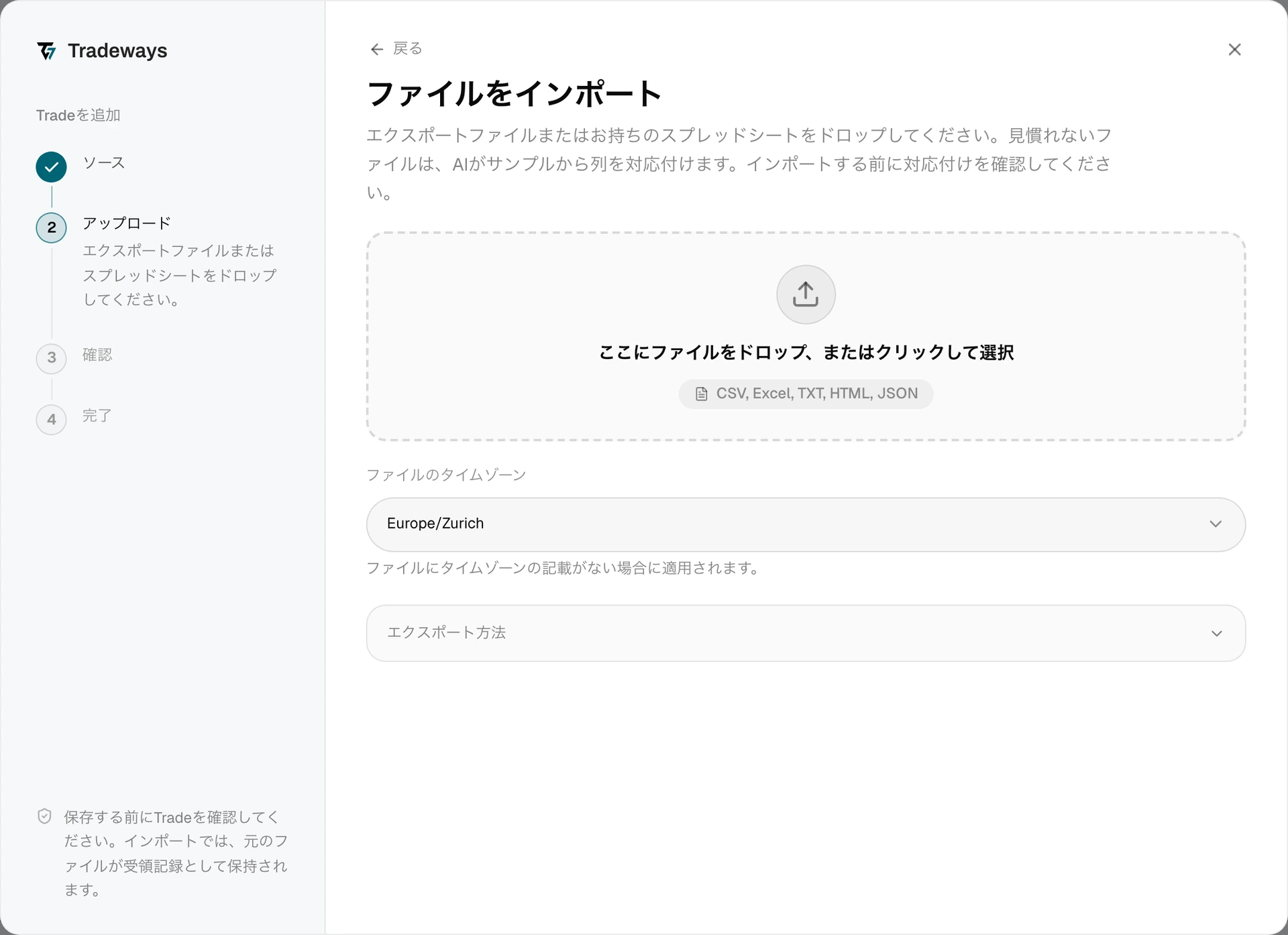Select the ソース step label
The width and height of the screenshot is (1288, 935).
click(x=104, y=163)
